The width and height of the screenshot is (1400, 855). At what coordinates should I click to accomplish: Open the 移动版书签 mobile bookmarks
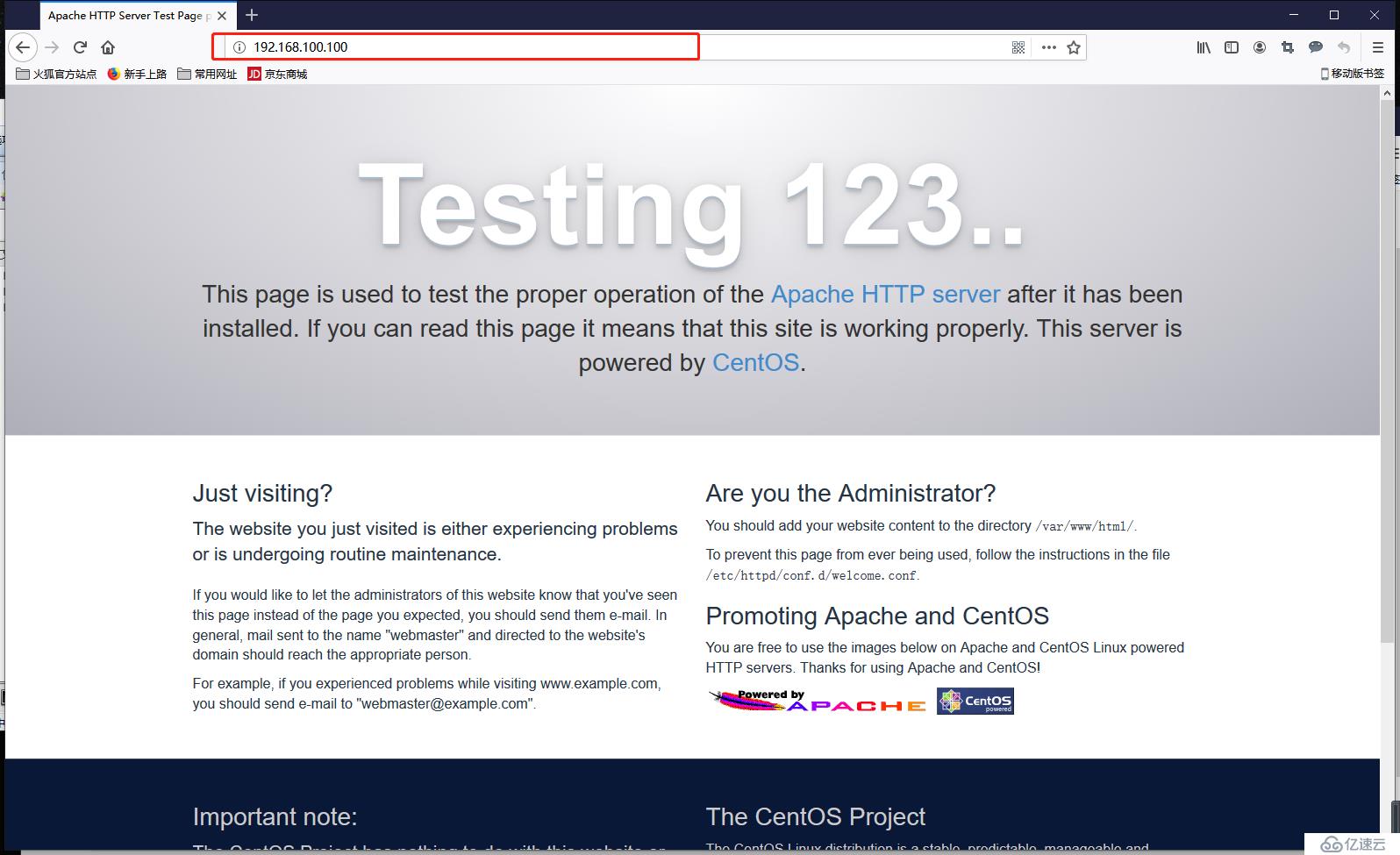(x=1353, y=74)
